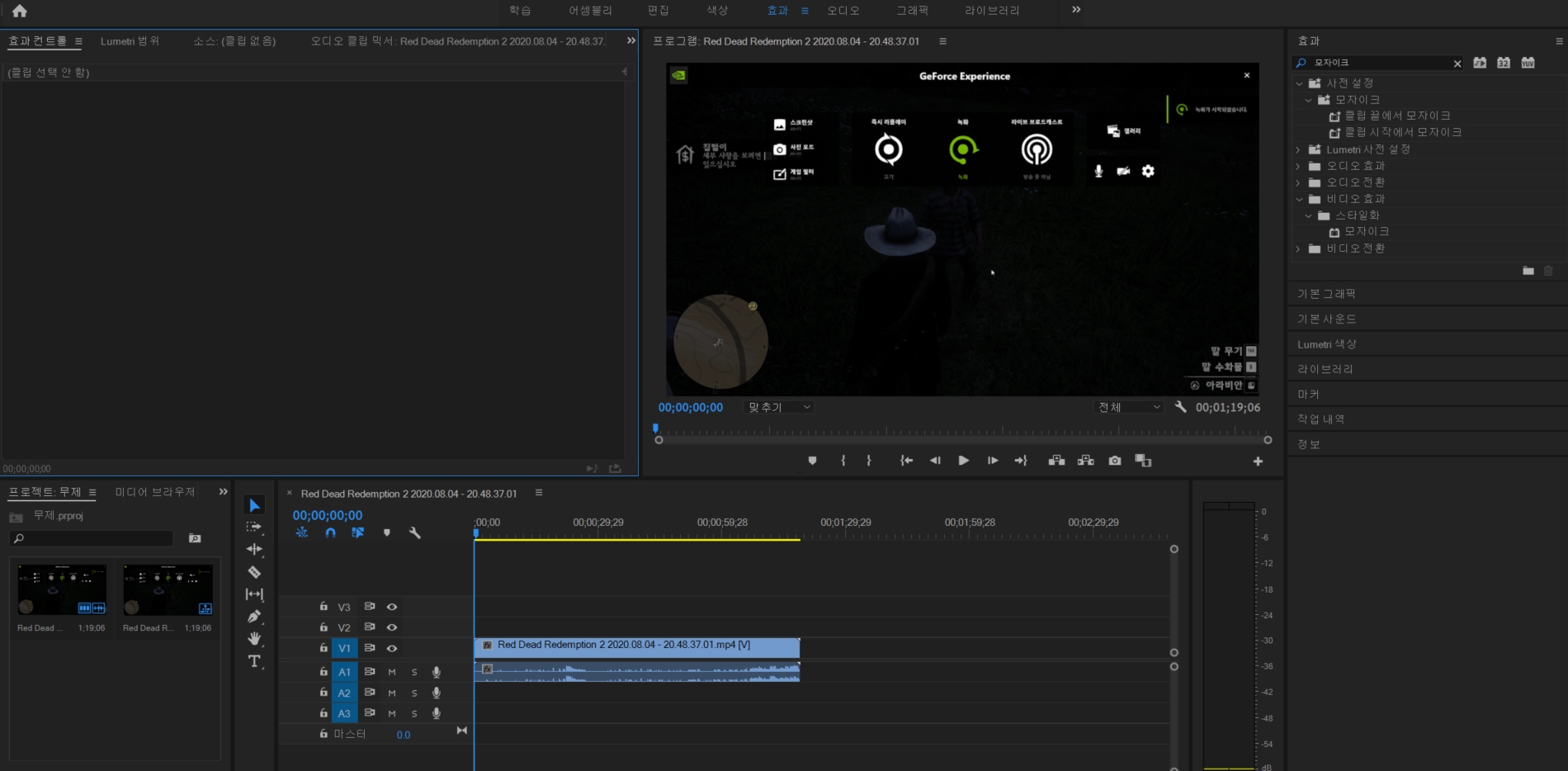The width and height of the screenshot is (1568, 771).
Task: Switch to the Color workspace tab
Action: pos(717,11)
